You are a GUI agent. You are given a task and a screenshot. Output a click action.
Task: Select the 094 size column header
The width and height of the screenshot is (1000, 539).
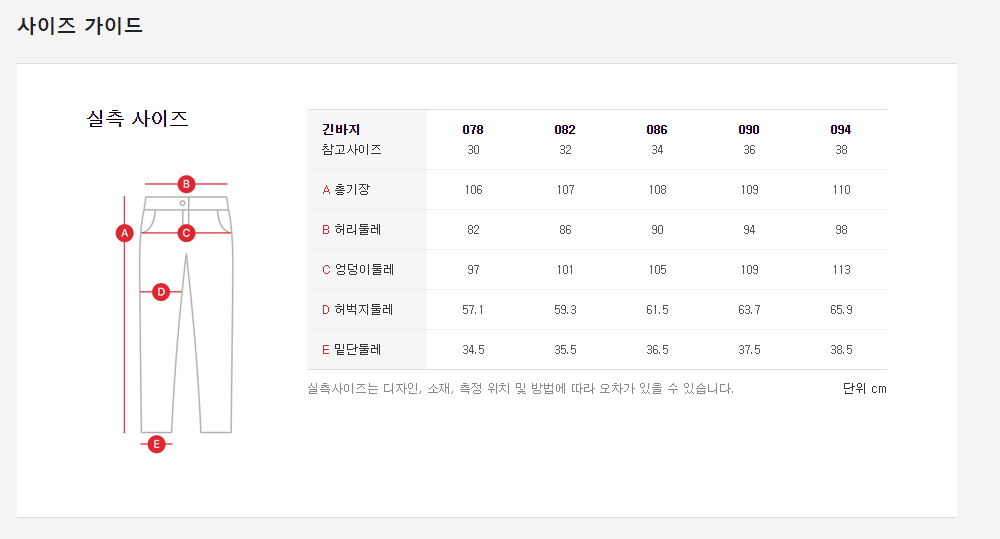tap(841, 130)
